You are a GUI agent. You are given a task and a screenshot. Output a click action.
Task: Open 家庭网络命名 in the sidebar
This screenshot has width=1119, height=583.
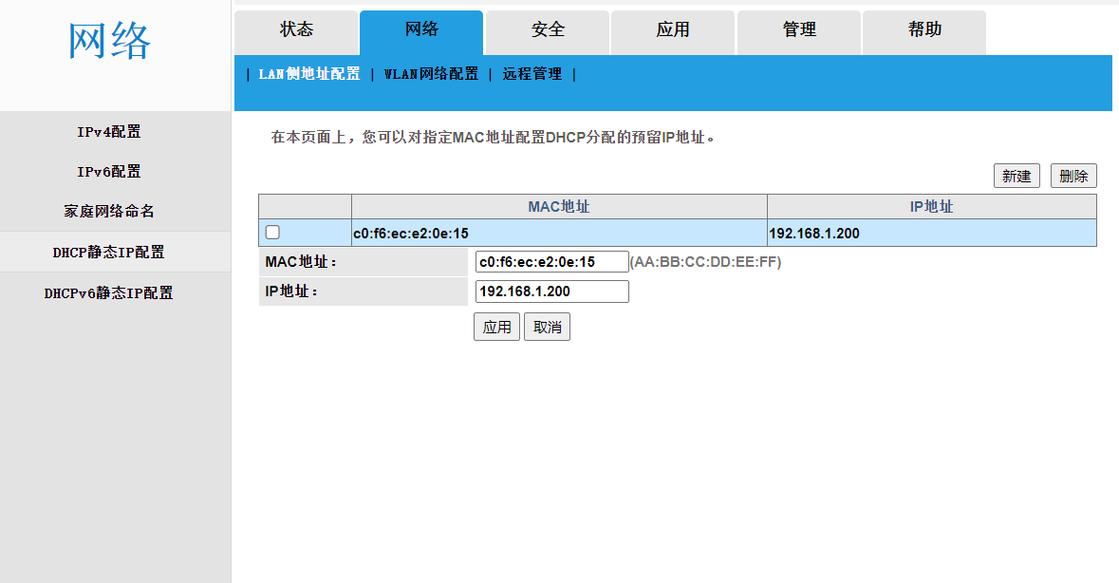coord(110,211)
